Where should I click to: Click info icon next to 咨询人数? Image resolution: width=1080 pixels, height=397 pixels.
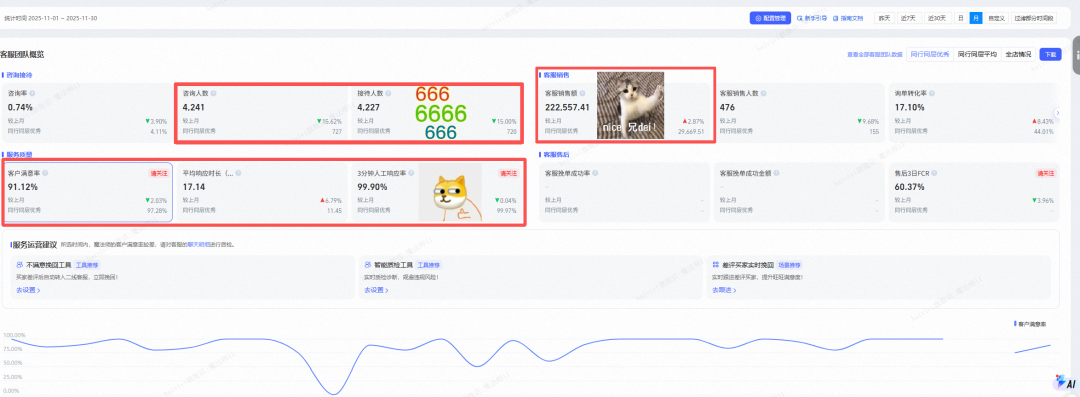coord(214,93)
